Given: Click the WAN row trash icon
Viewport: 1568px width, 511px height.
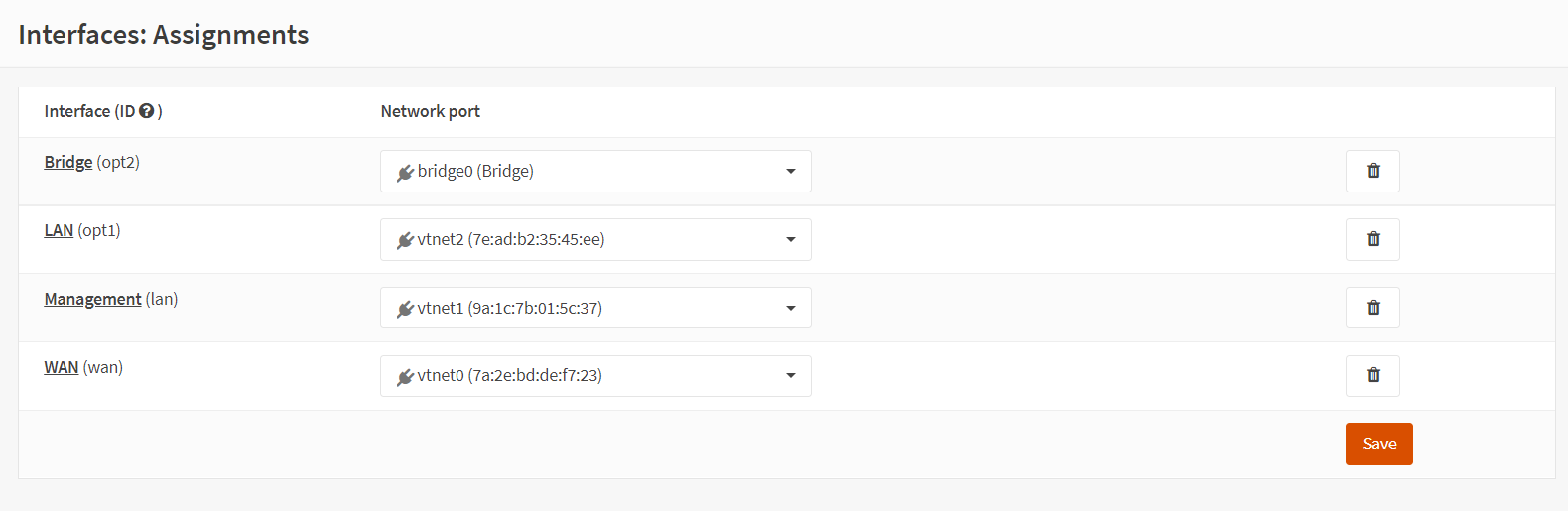Looking at the screenshot, I should point(1372,375).
